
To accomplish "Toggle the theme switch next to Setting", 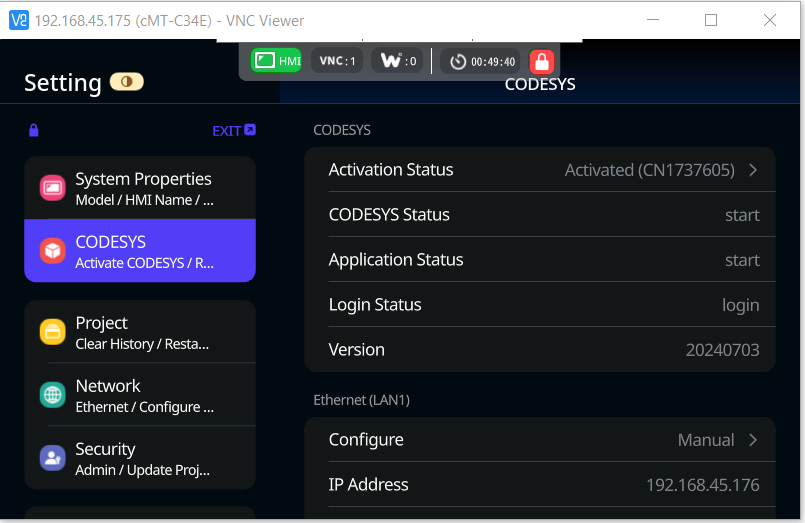I will (x=127, y=82).
